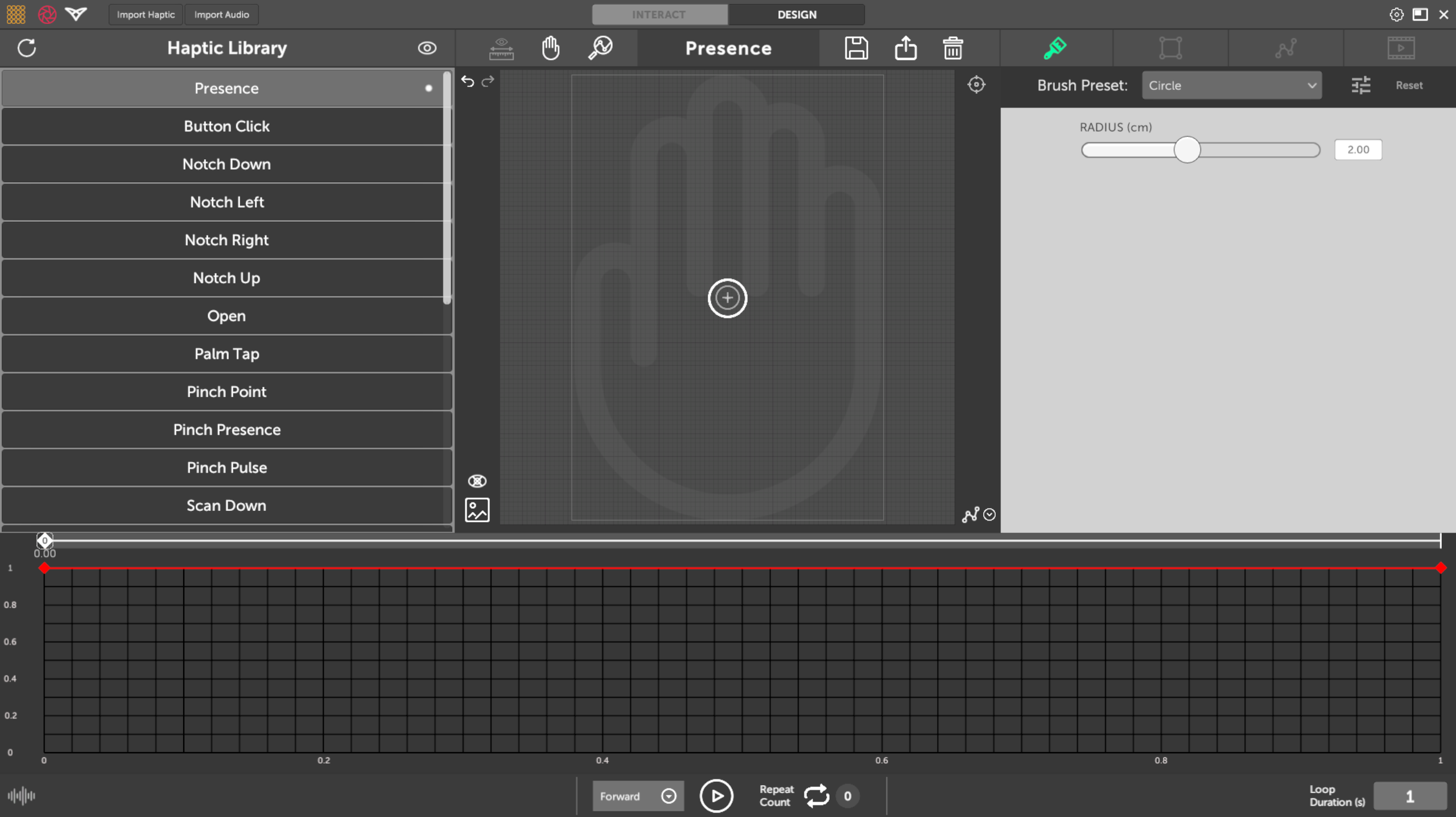Viewport: 1456px width, 817px height.
Task: Click the Reset brush button
Action: (1409, 85)
